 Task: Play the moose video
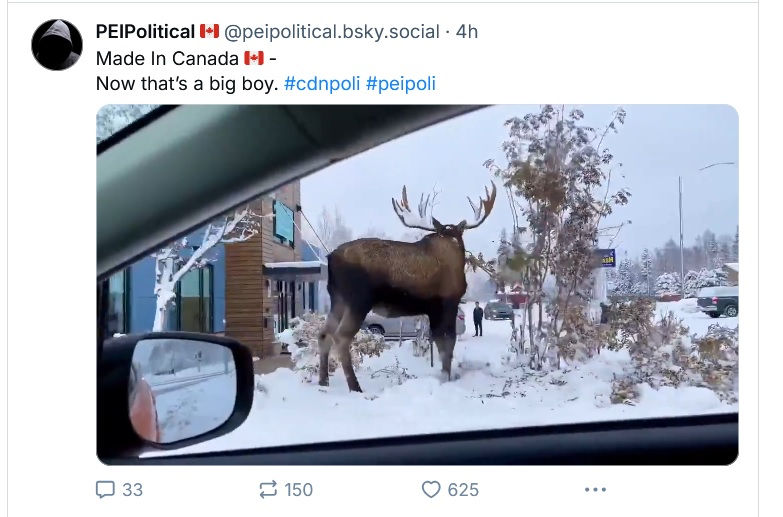pyautogui.click(x=417, y=285)
